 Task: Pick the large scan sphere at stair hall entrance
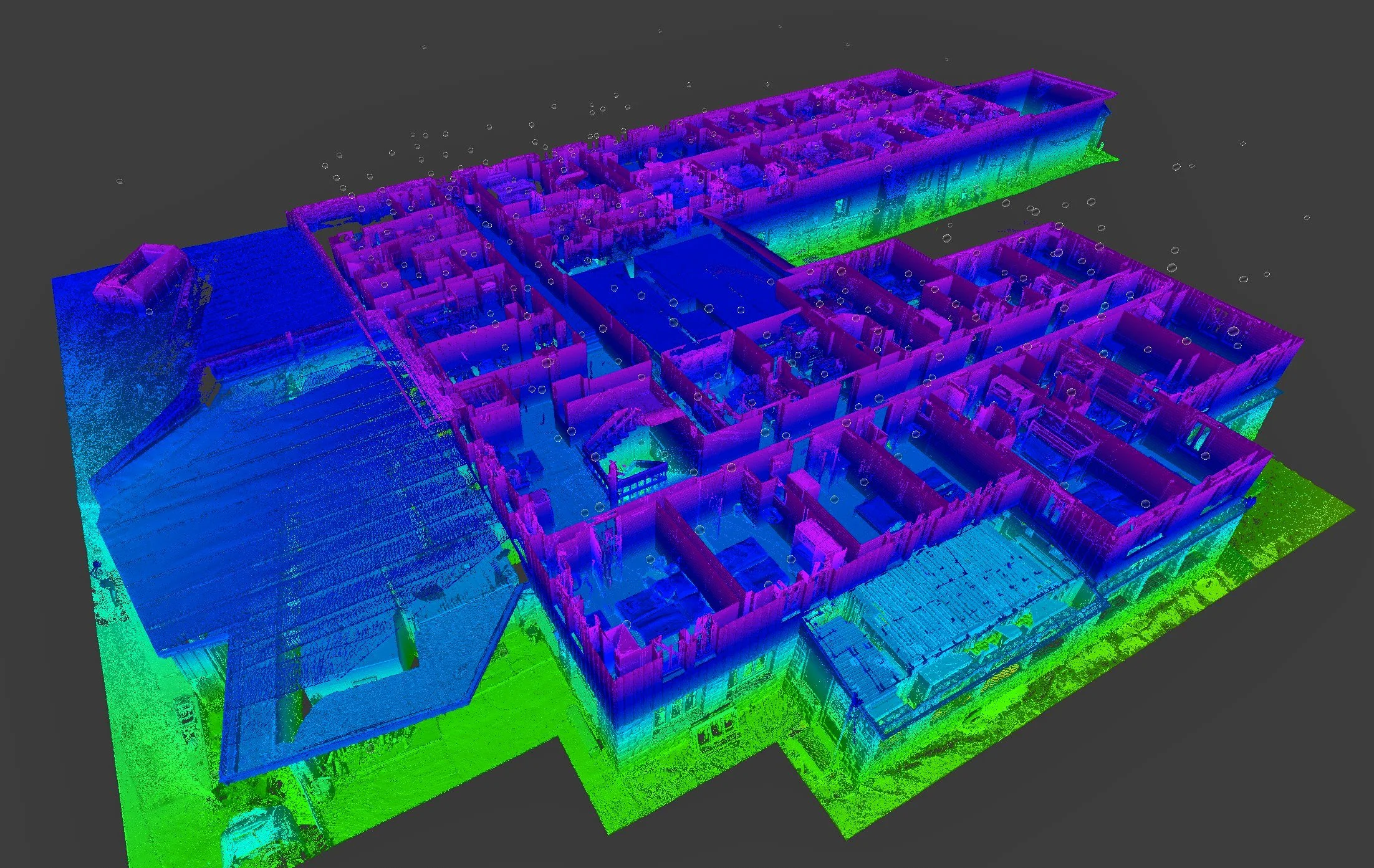(547, 363)
